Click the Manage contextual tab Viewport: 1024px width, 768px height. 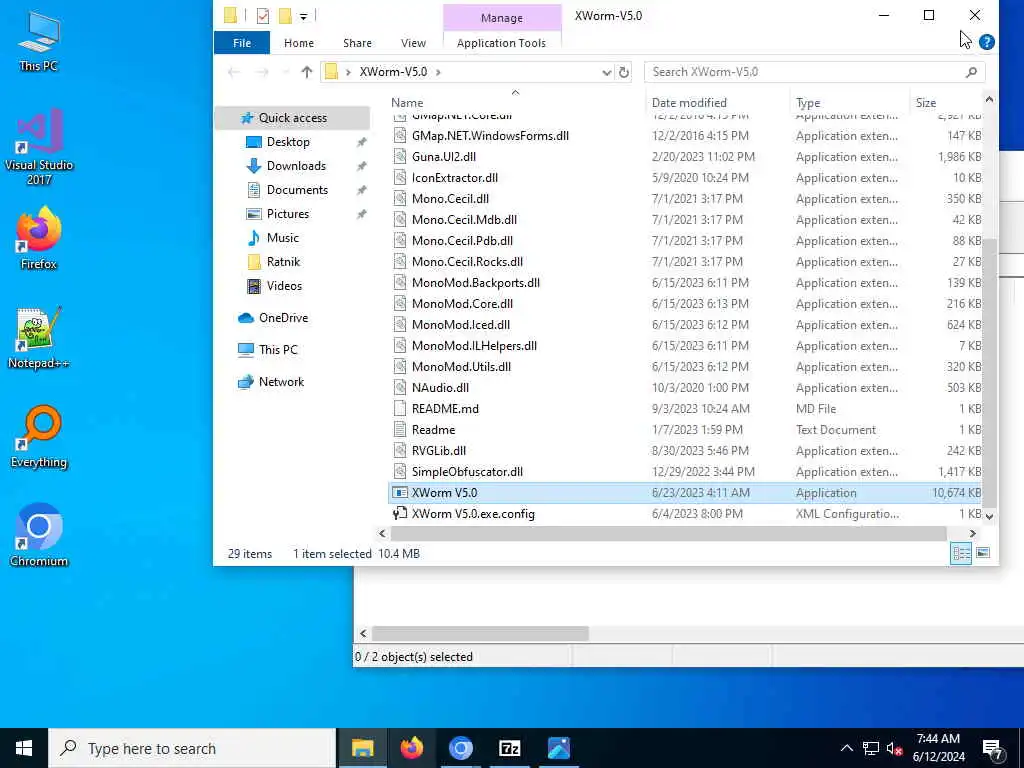[502, 18]
